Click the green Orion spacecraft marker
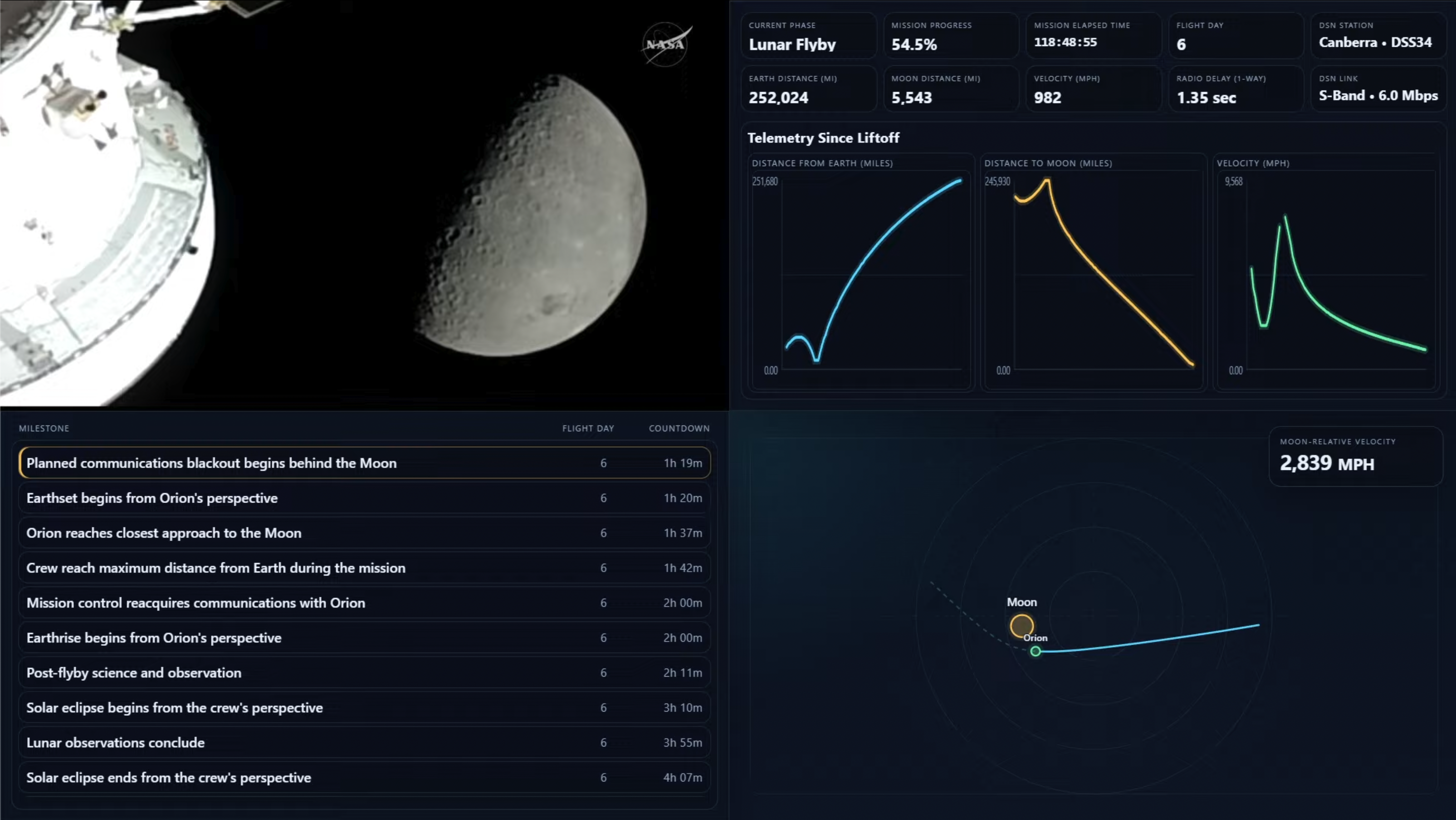1456x820 pixels. click(x=1035, y=652)
